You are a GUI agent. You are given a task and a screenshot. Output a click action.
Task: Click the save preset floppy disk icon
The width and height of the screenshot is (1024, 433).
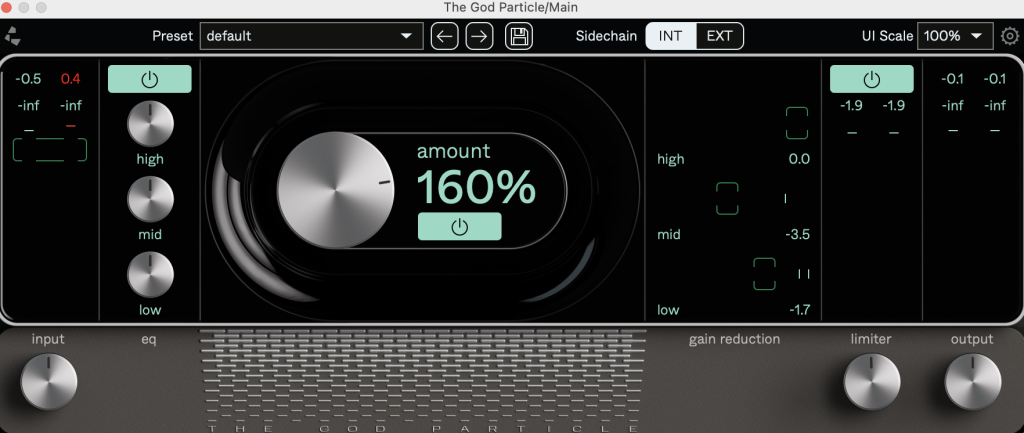(x=519, y=36)
